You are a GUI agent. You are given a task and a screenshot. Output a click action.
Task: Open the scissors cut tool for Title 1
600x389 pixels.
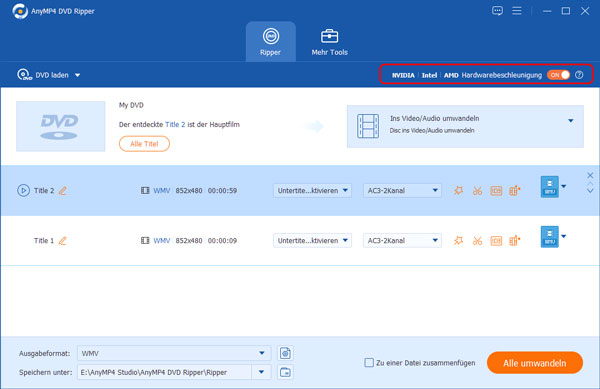pyautogui.click(x=477, y=241)
